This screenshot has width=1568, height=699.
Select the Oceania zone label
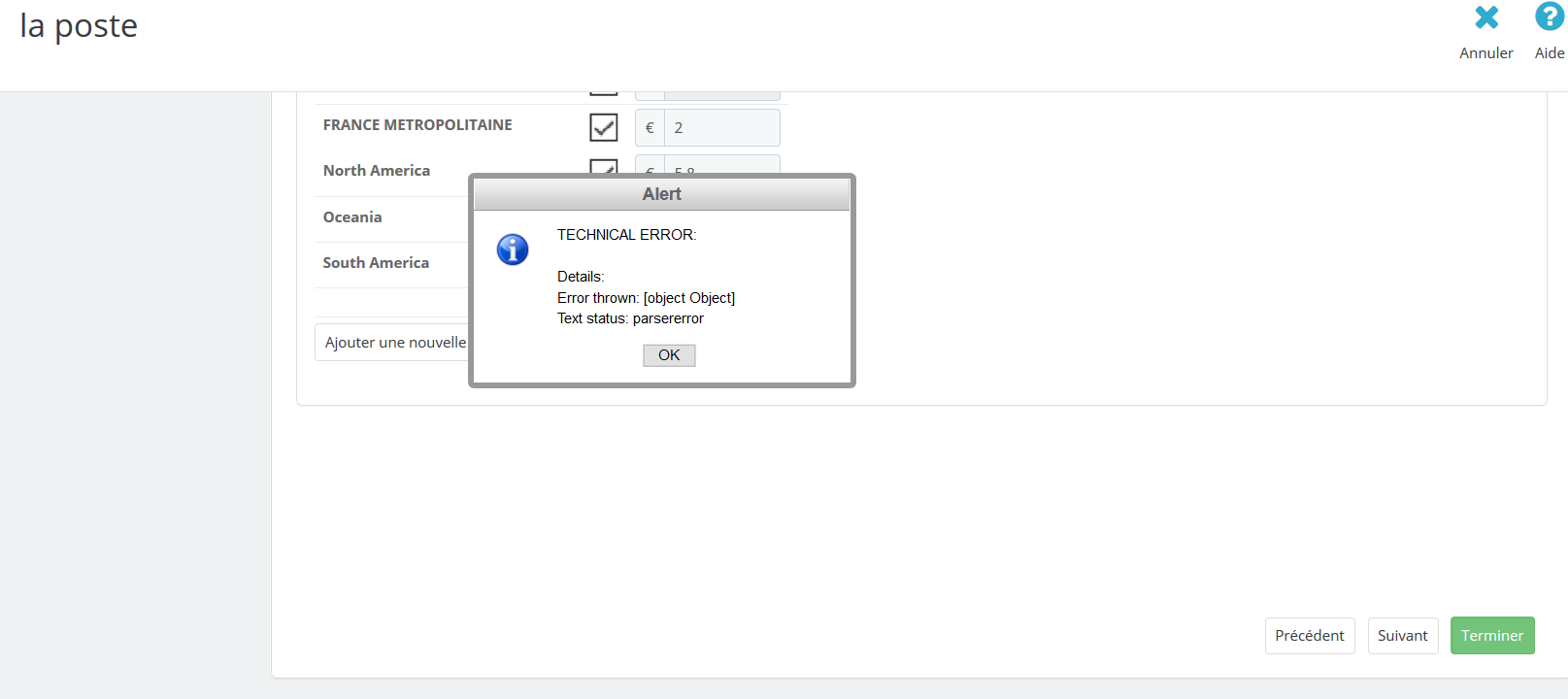coord(352,217)
